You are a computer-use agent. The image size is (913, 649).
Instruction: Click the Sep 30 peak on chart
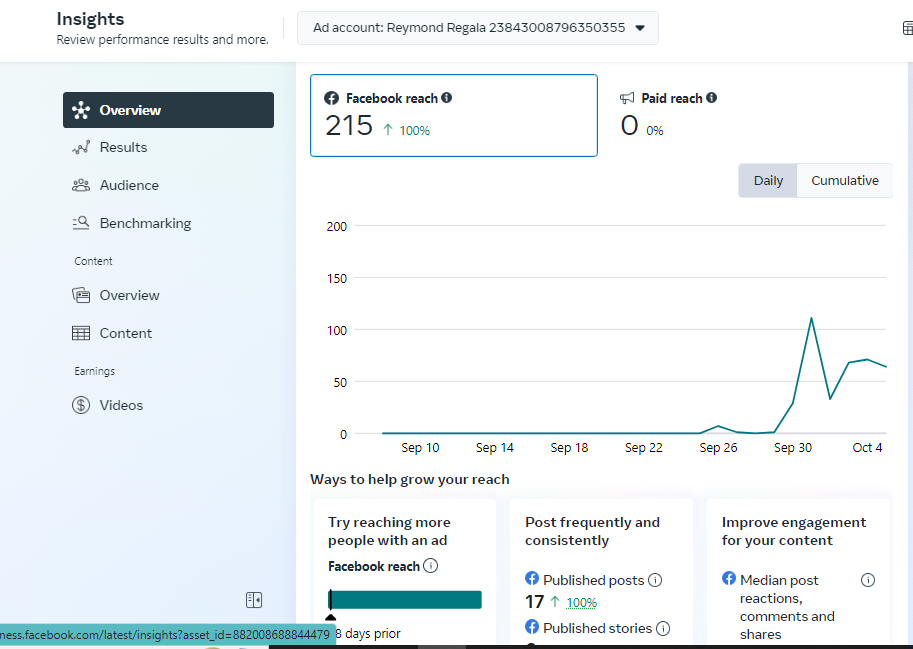coord(811,319)
